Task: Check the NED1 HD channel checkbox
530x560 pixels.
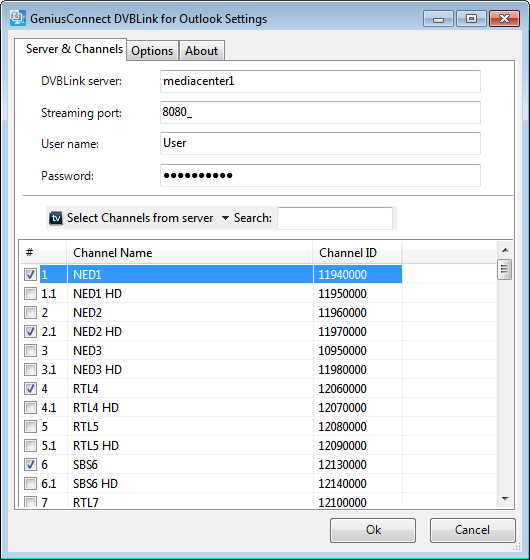Action: pos(30,293)
